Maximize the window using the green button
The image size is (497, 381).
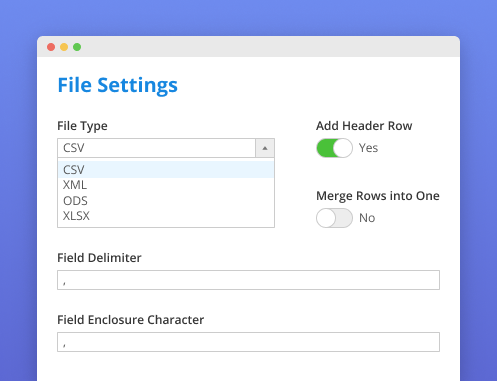[x=77, y=47]
